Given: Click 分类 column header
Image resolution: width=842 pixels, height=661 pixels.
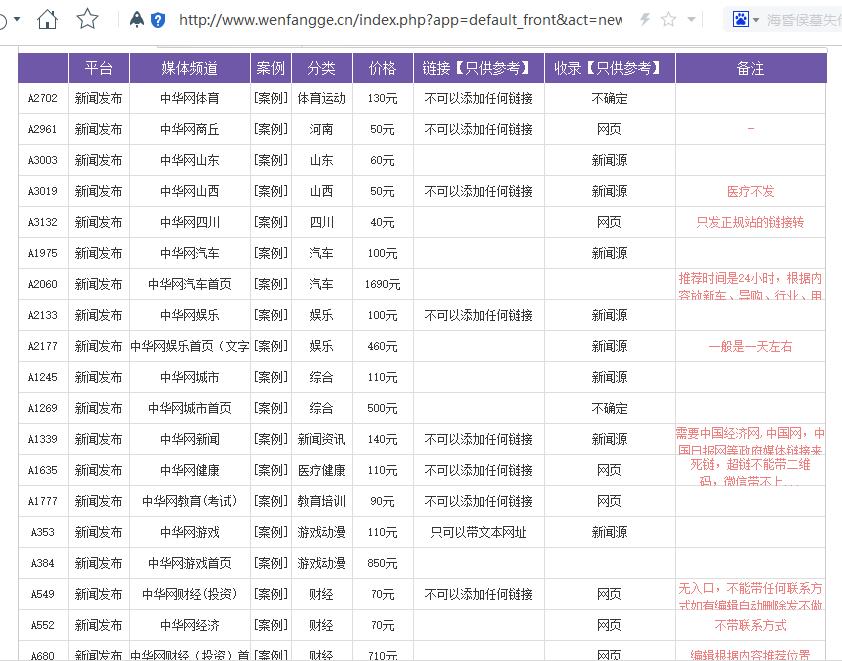Looking at the screenshot, I should tap(322, 68).
